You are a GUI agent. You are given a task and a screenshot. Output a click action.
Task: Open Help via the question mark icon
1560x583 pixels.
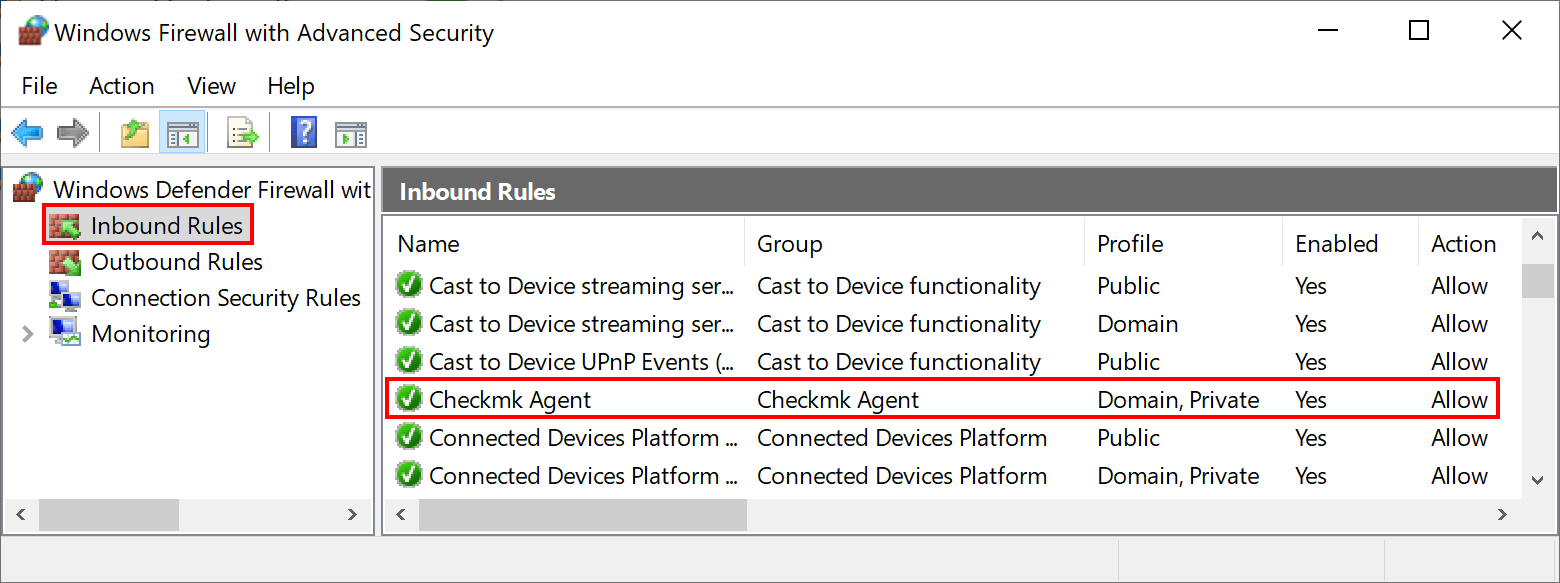pyautogui.click(x=304, y=132)
